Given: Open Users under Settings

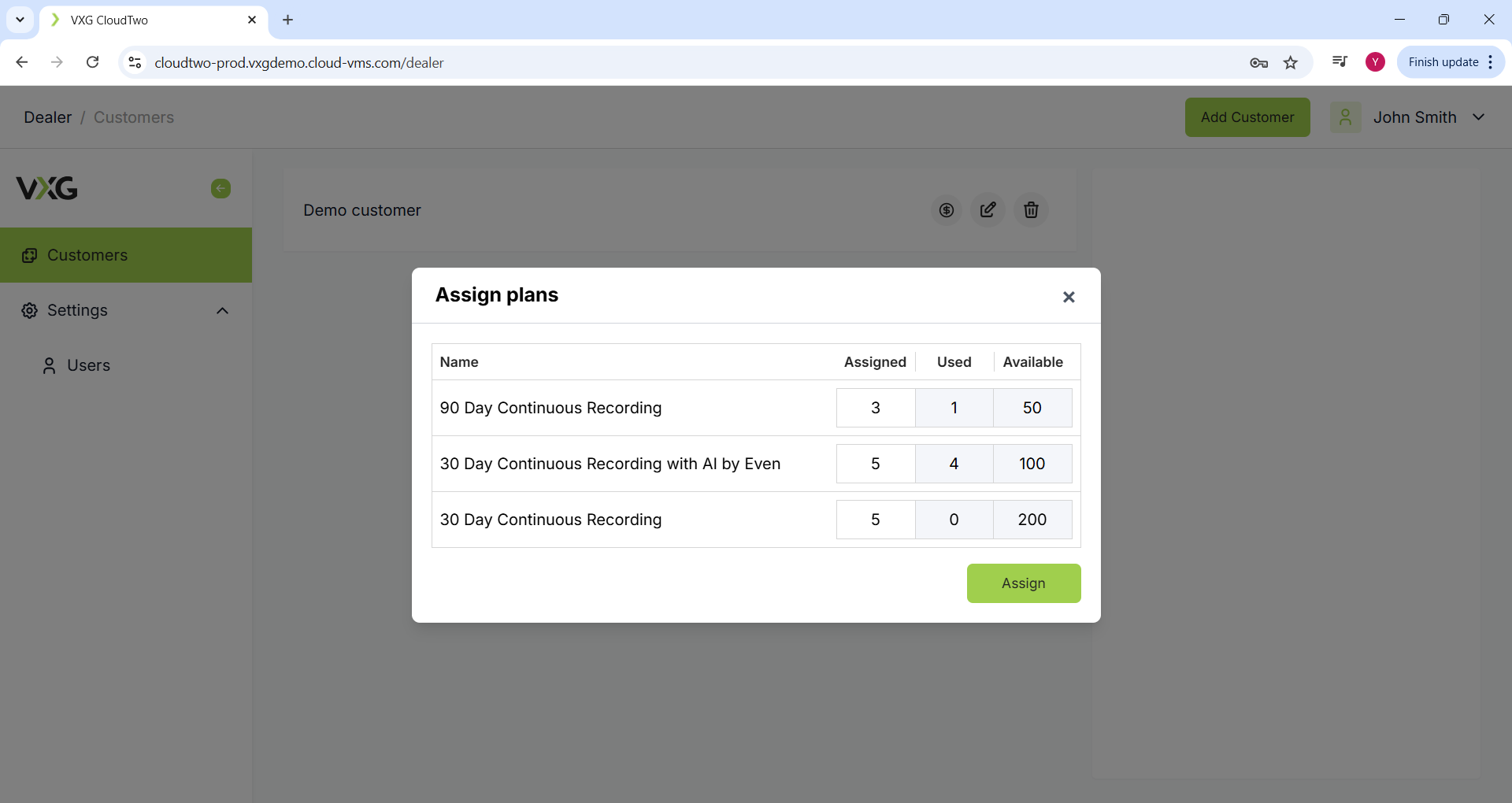Looking at the screenshot, I should point(88,365).
